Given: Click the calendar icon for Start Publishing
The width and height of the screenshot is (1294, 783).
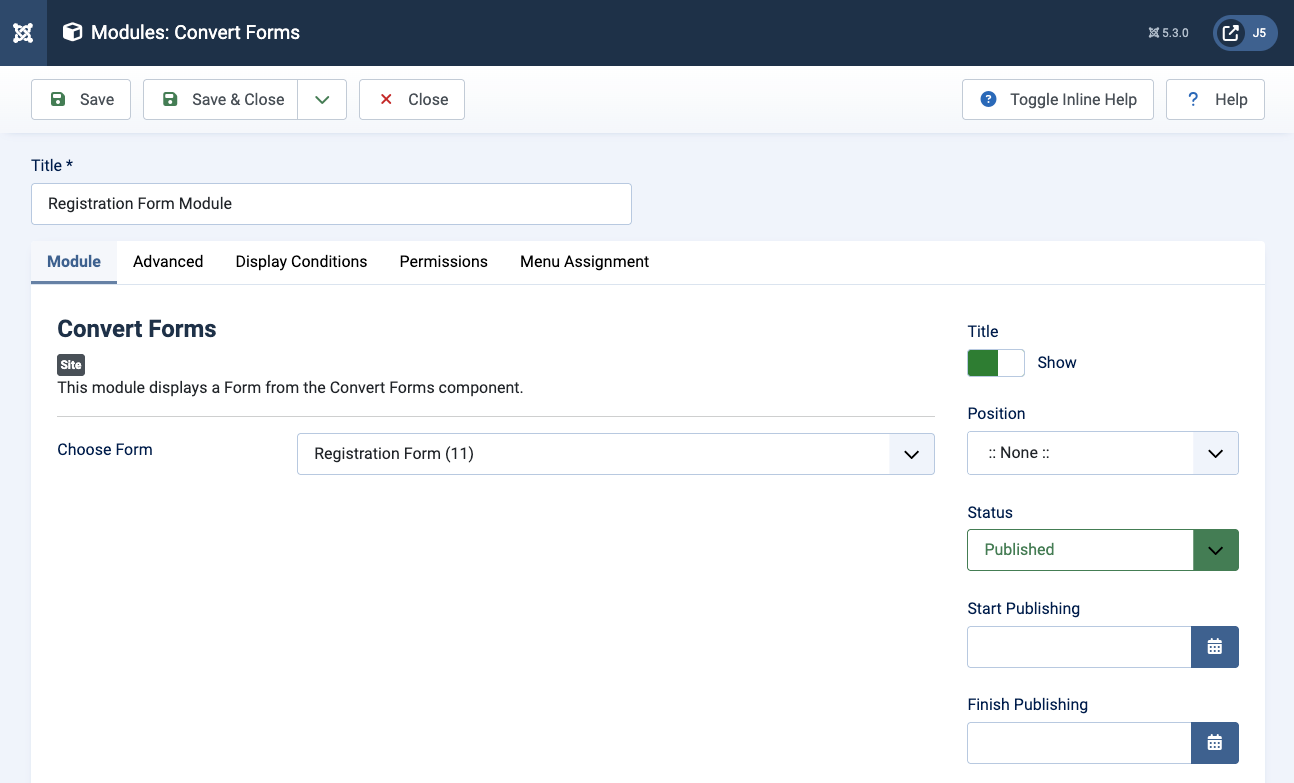Looking at the screenshot, I should click(x=1215, y=647).
